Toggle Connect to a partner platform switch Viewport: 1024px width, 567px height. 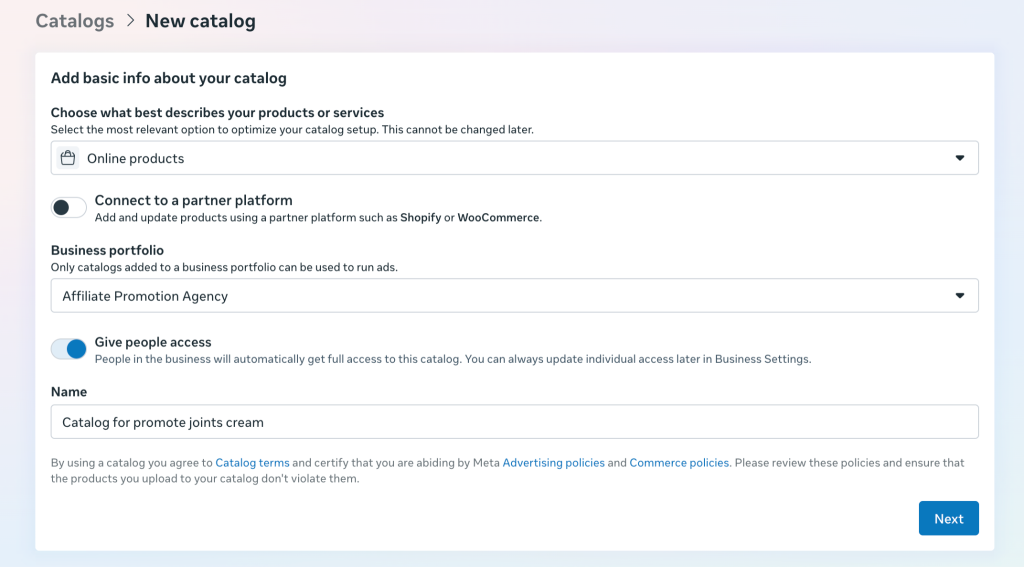point(69,208)
